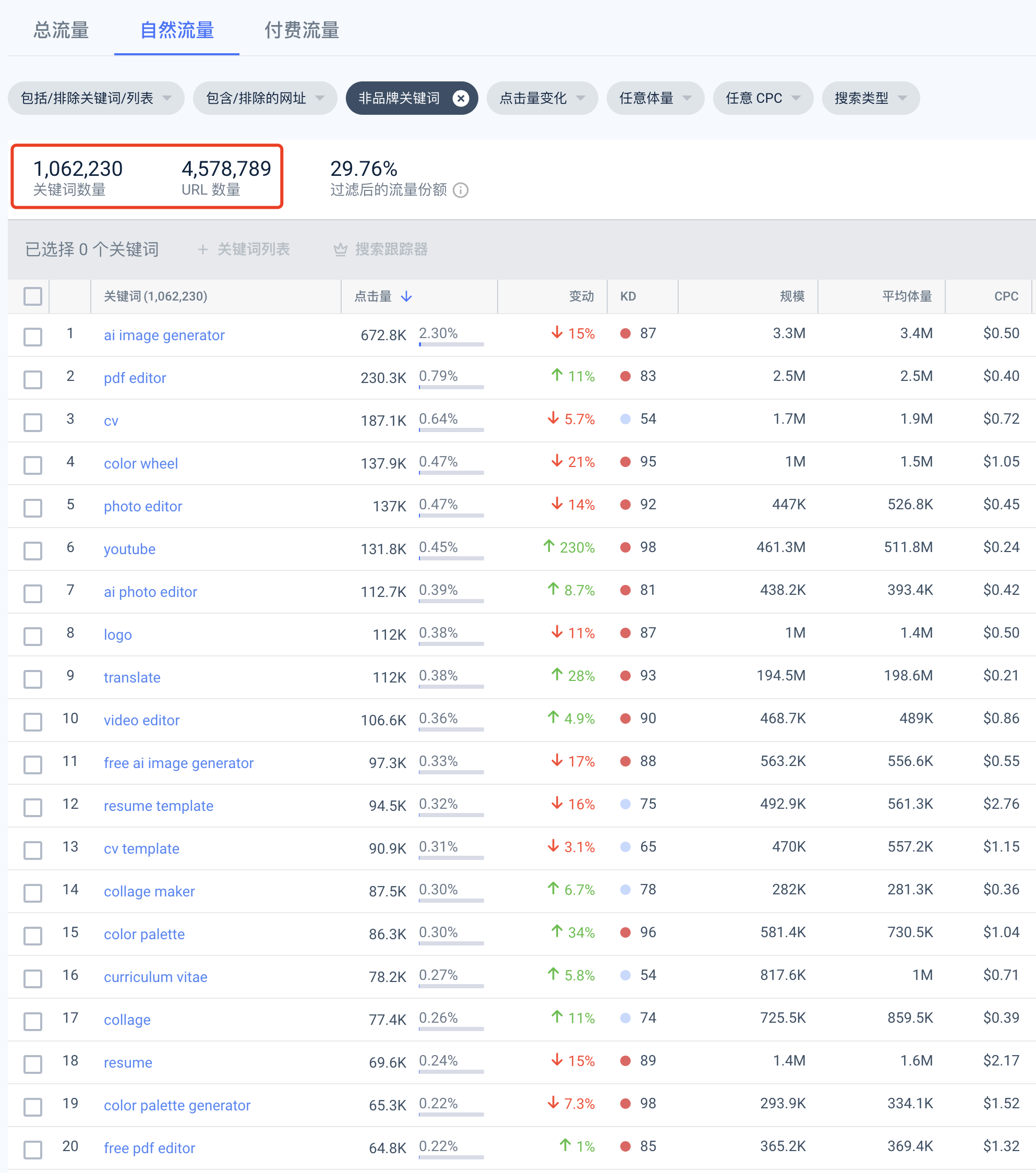
Task: Open the color wheel keyword link
Action: click(x=140, y=464)
